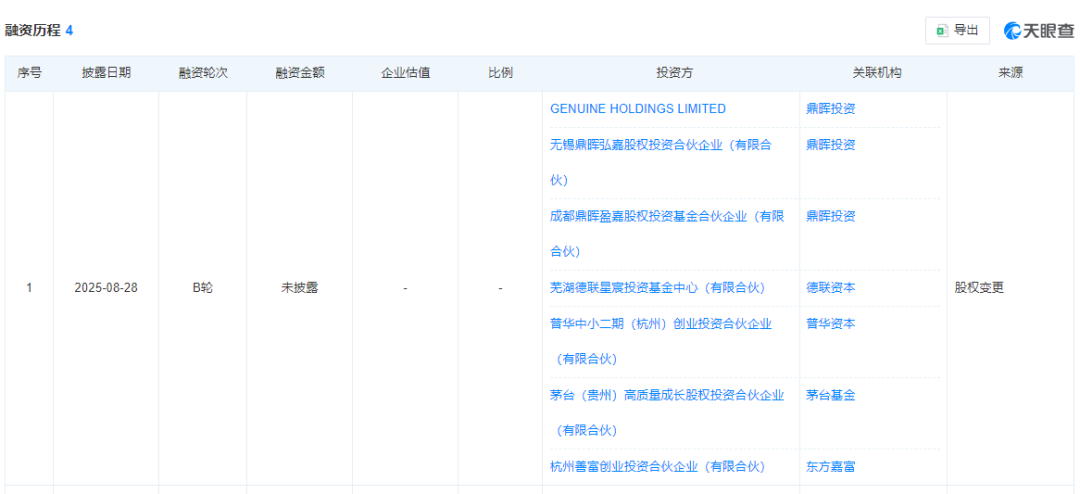Screen dimensions: 1080x494
Task: Open 茅台（贵州）高质量成长股权投资合伙企业 link
Action: 667,413
